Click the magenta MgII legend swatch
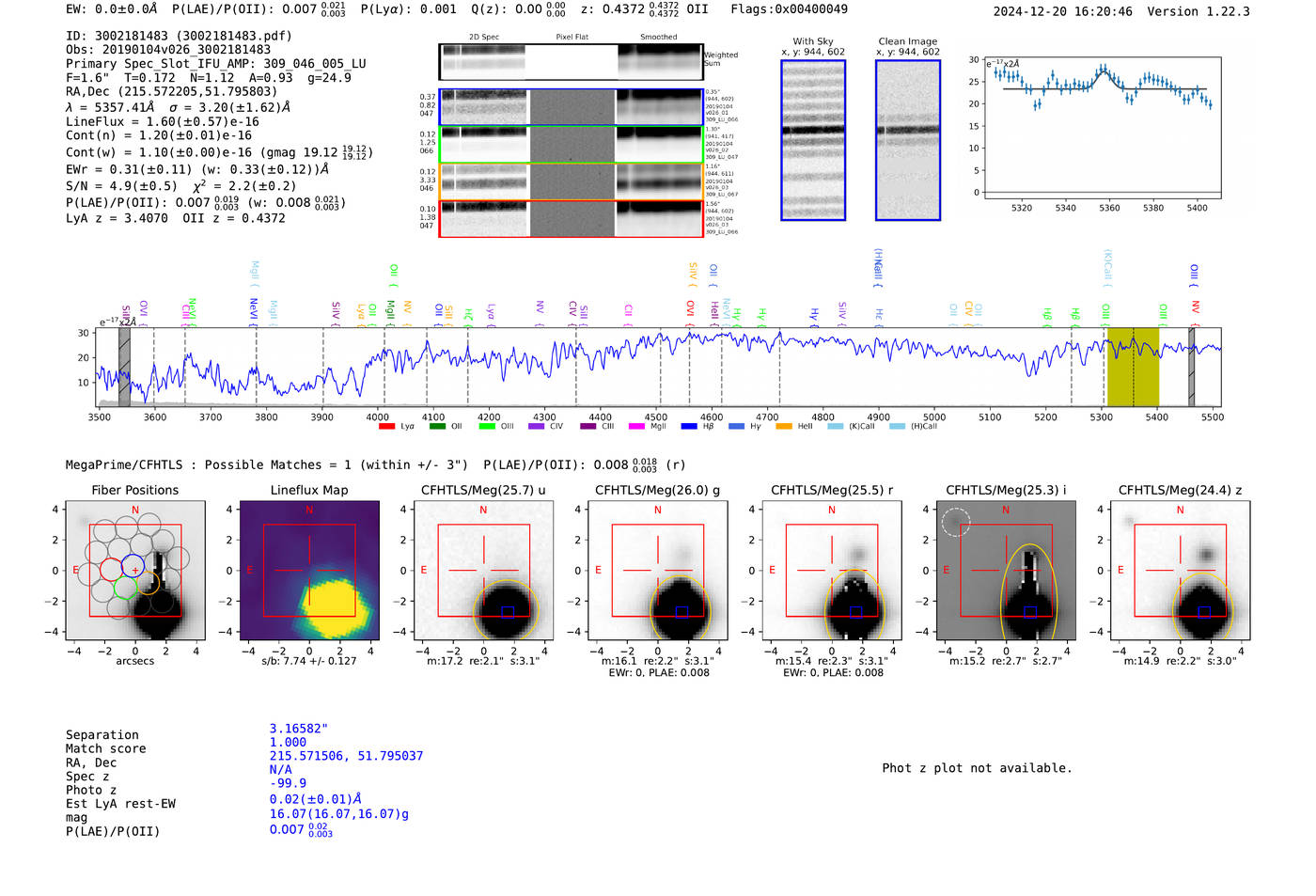The height and width of the screenshot is (896, 1316). coord(637,427)
